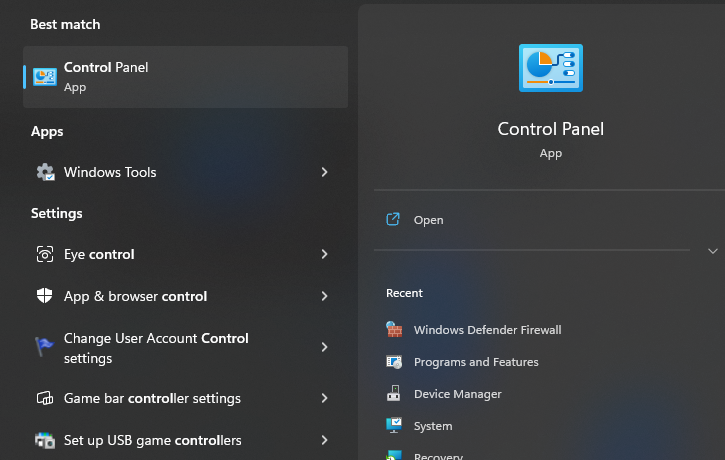Screen dimensions: 725x460
Task: Click the Control Panel title in preview pane
Action: (551, 129)
